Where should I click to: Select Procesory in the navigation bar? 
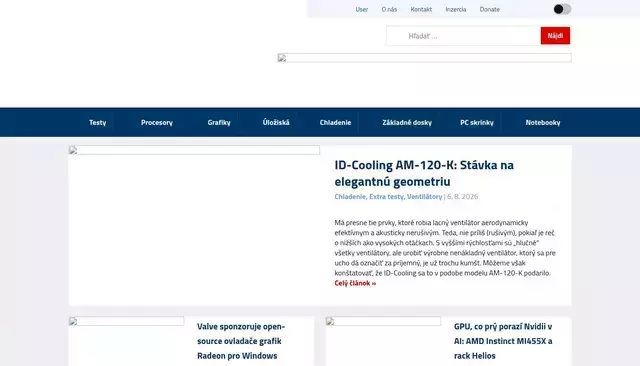coord(157,122)
